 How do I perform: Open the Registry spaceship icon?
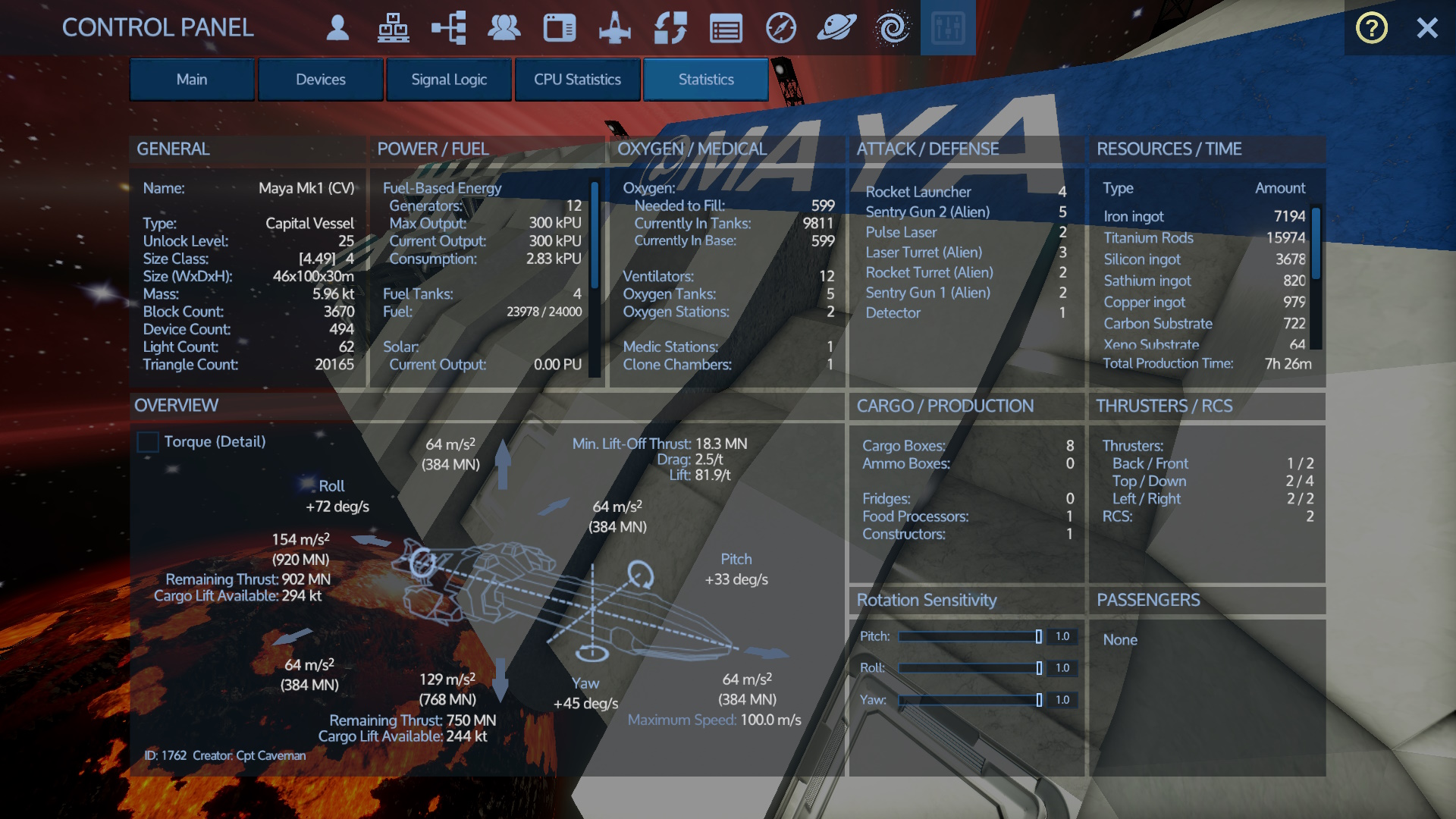615,28
